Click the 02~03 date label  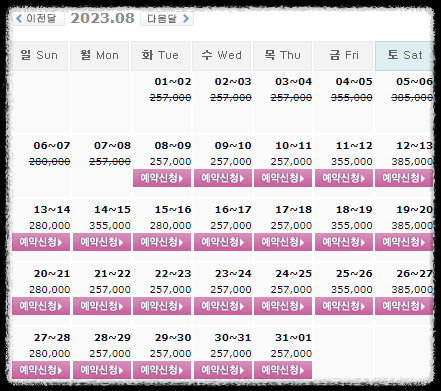point(233,82)
